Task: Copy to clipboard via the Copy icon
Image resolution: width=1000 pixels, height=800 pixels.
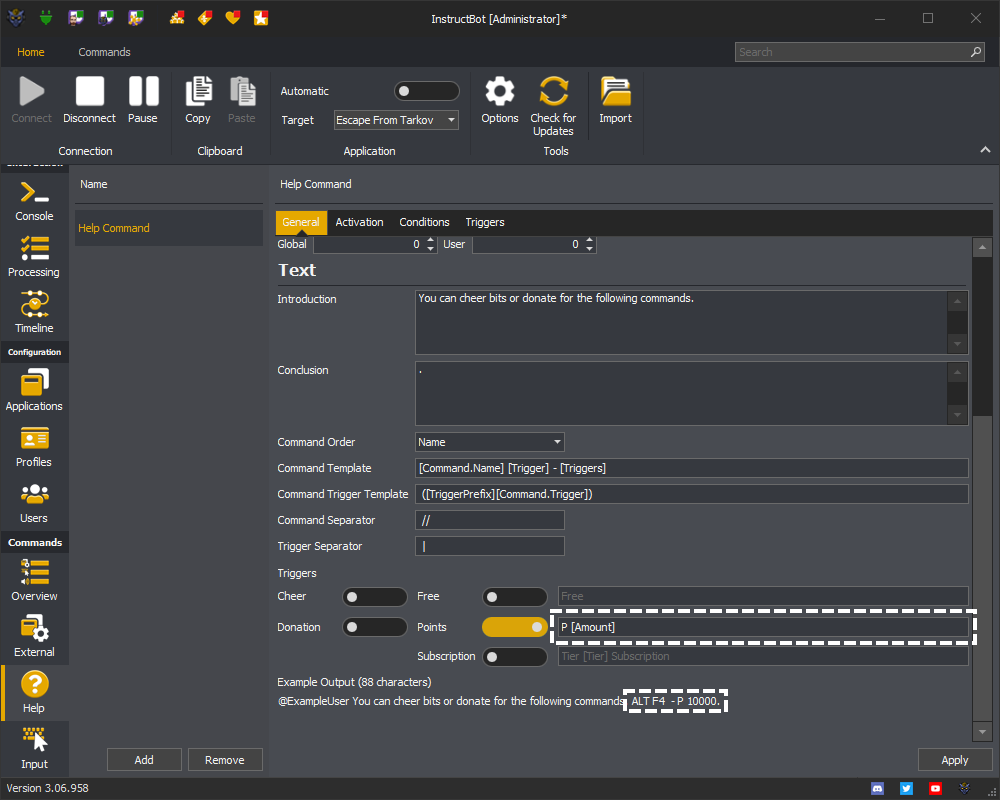Action: pyautogui.click(x=198, y=91)
